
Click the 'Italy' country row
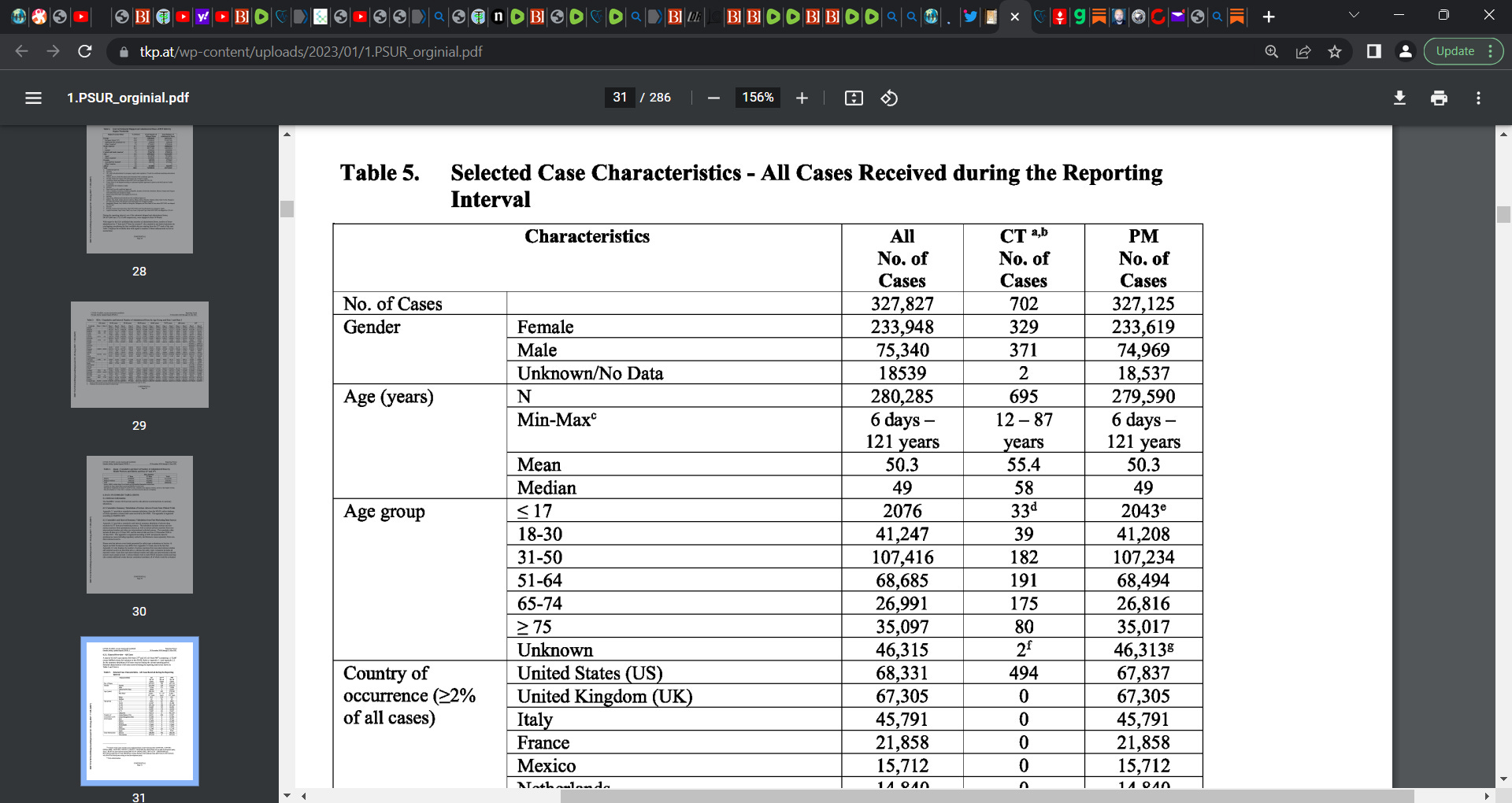click(535, 720)
